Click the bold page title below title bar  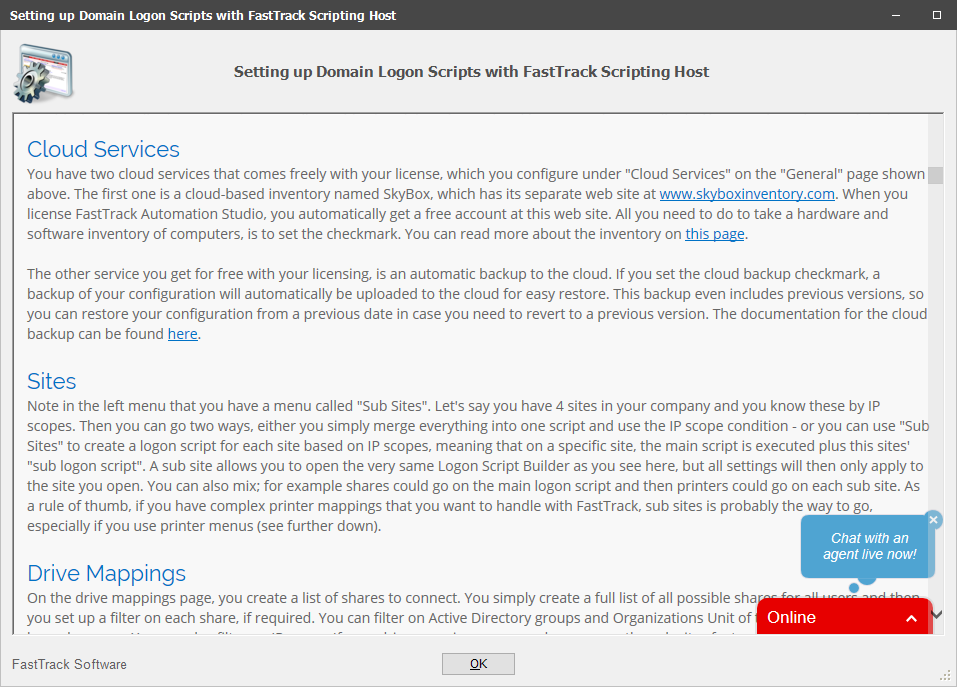click(x=471, y=71)
